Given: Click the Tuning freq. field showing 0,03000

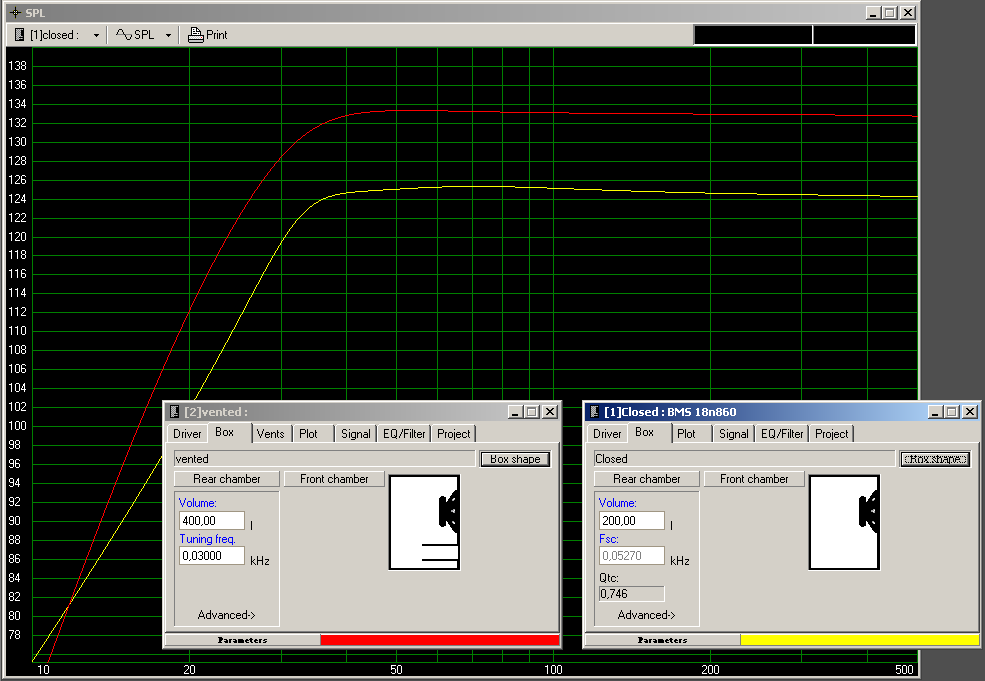Looking at the screenshot, I should pos(212,556).
